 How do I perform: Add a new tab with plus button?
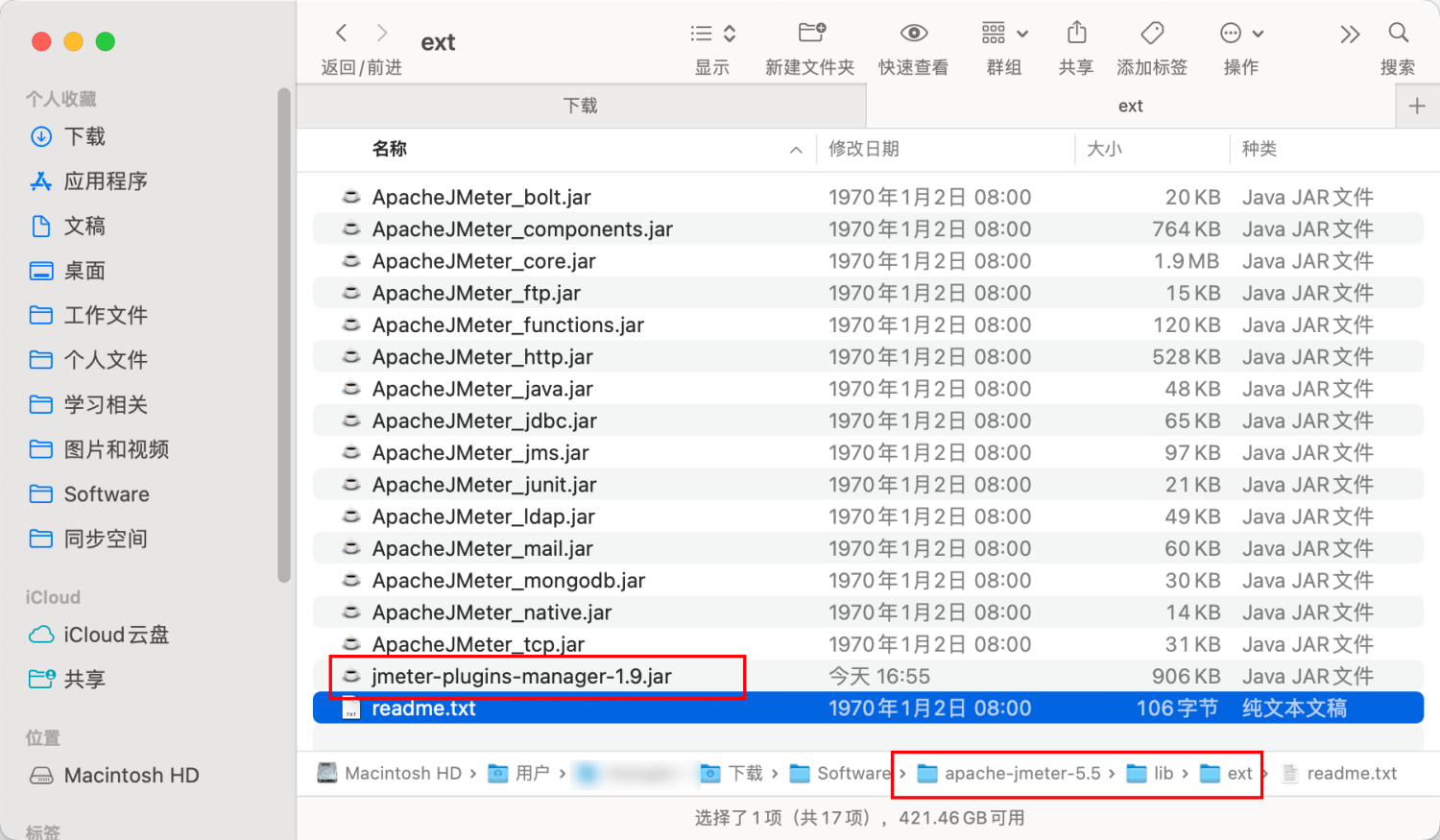pos(1417,107)
